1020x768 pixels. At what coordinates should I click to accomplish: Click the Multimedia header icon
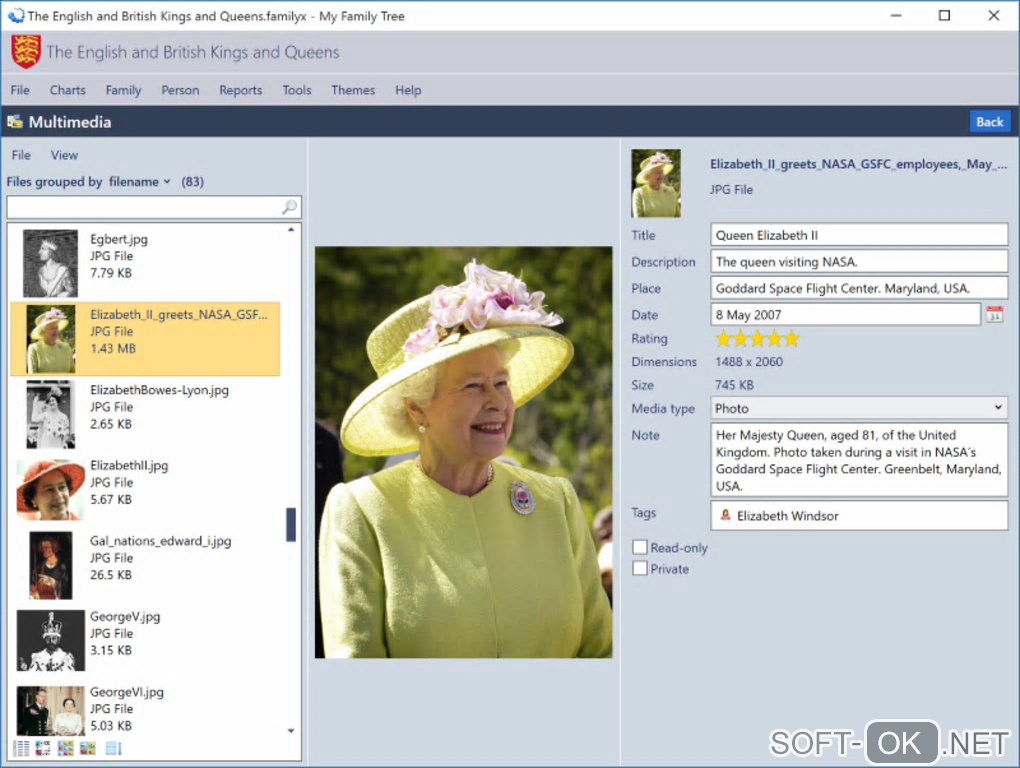[x=15, y=122]
